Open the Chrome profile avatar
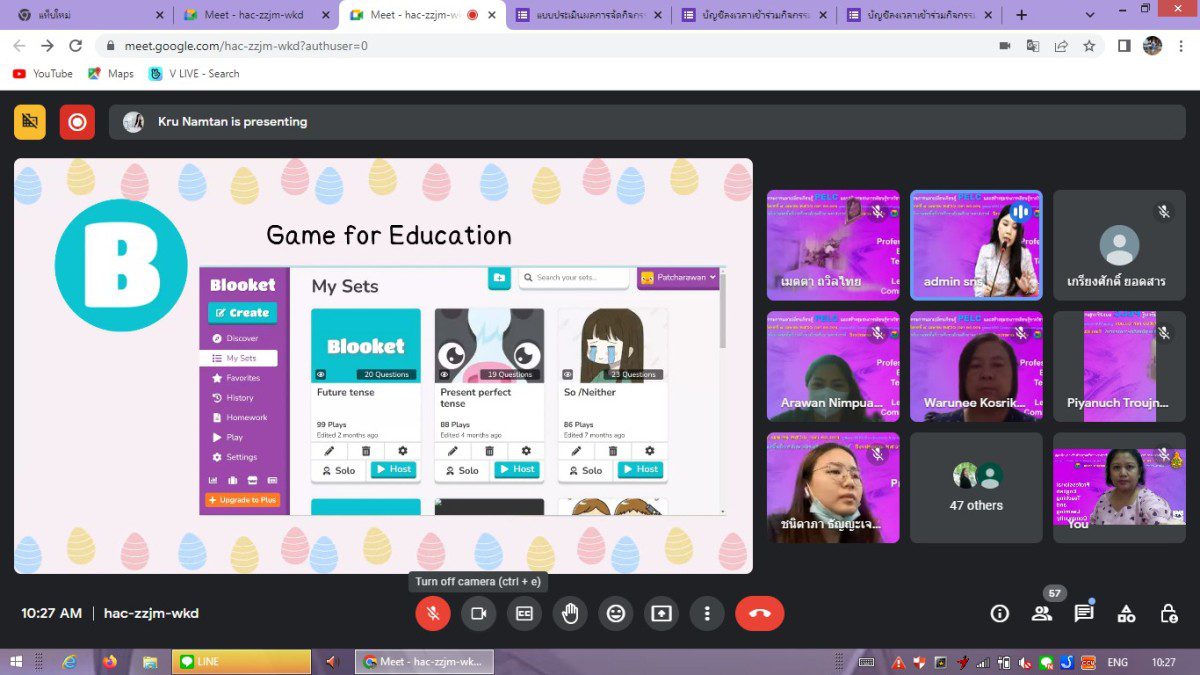The height and width of the screenshot is (675, 1200). (x=1153, y=46)
